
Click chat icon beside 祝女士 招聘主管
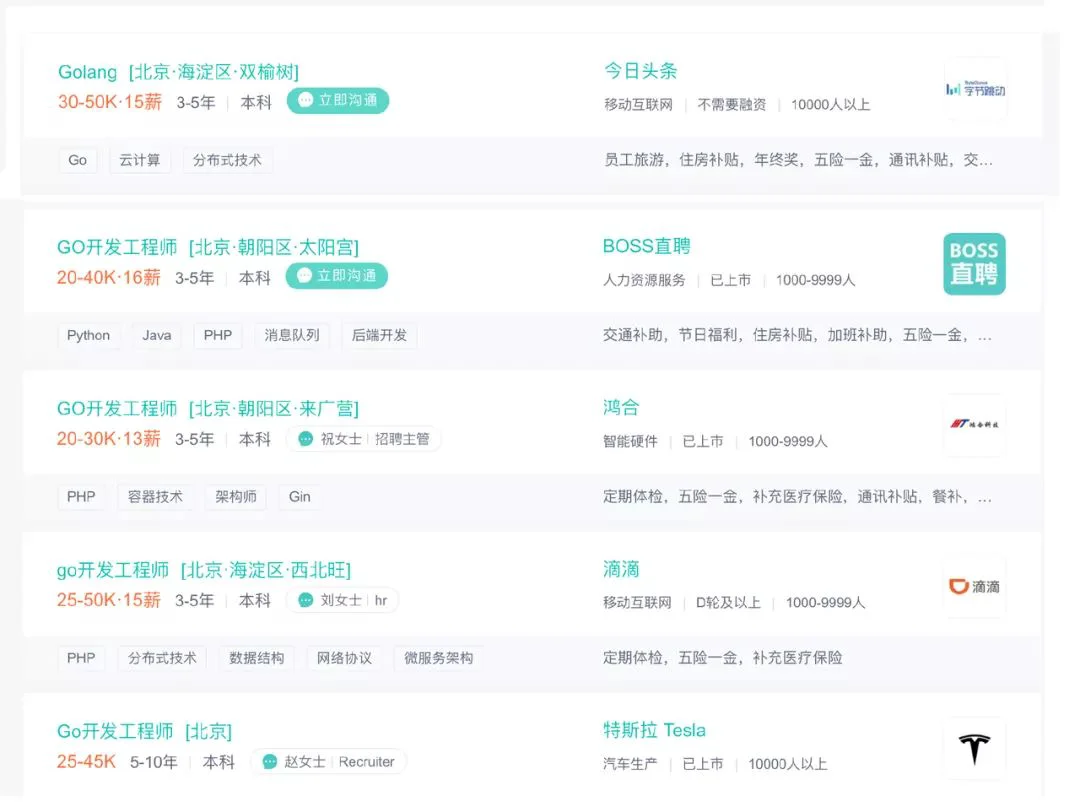click(x=306, y=439)
